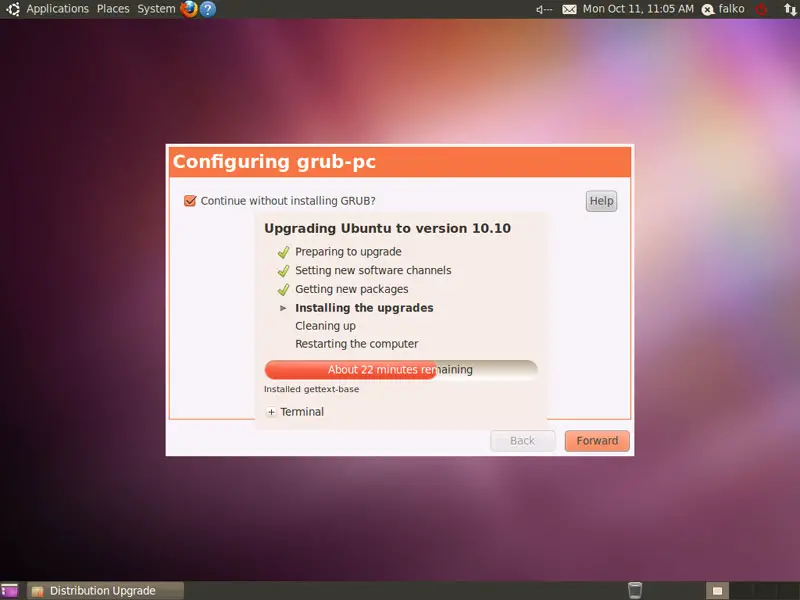Open the mail envelope indicator

[x=569, y=9]
